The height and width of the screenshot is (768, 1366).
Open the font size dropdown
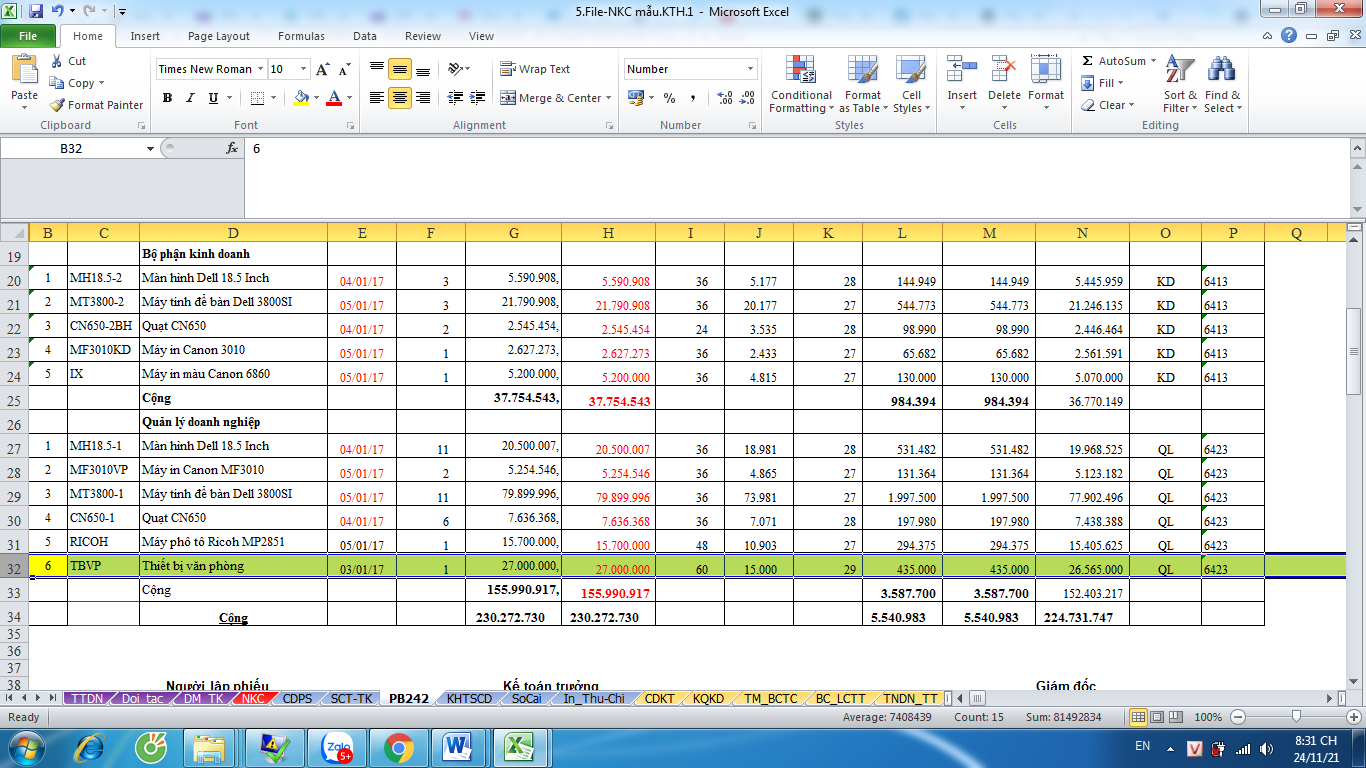tap(302, 69)
